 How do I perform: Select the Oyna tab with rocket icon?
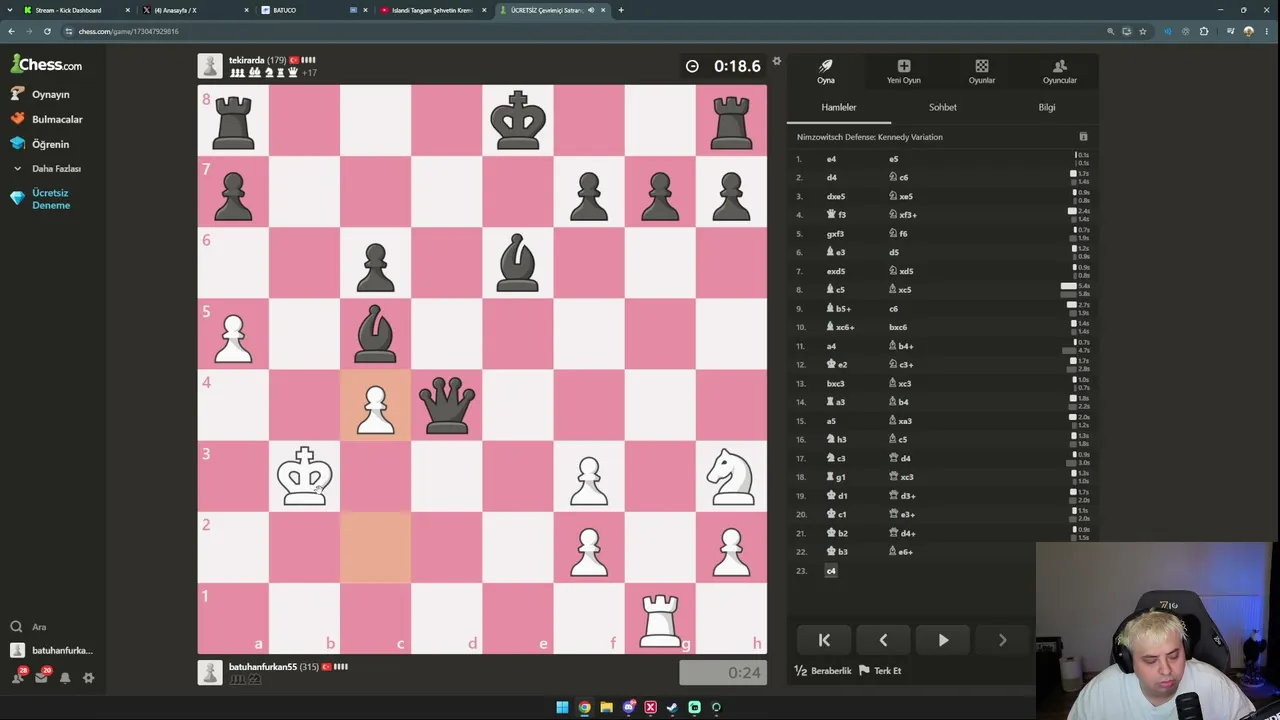pyautogui.click(x=826, y=71)
